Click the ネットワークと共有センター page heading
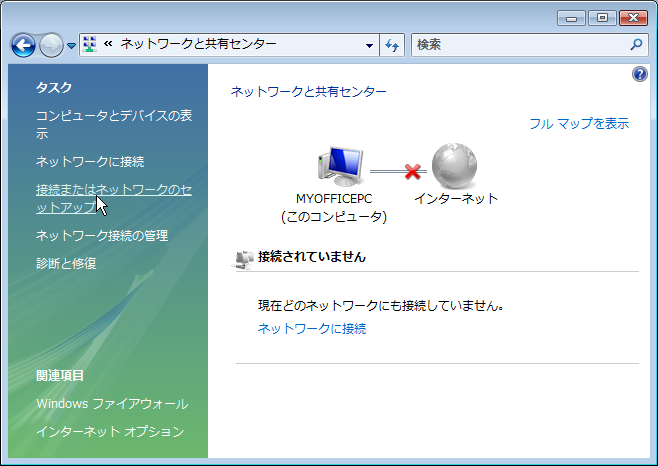658x466 pixels. pyautogui.click(x=308, y=92)
